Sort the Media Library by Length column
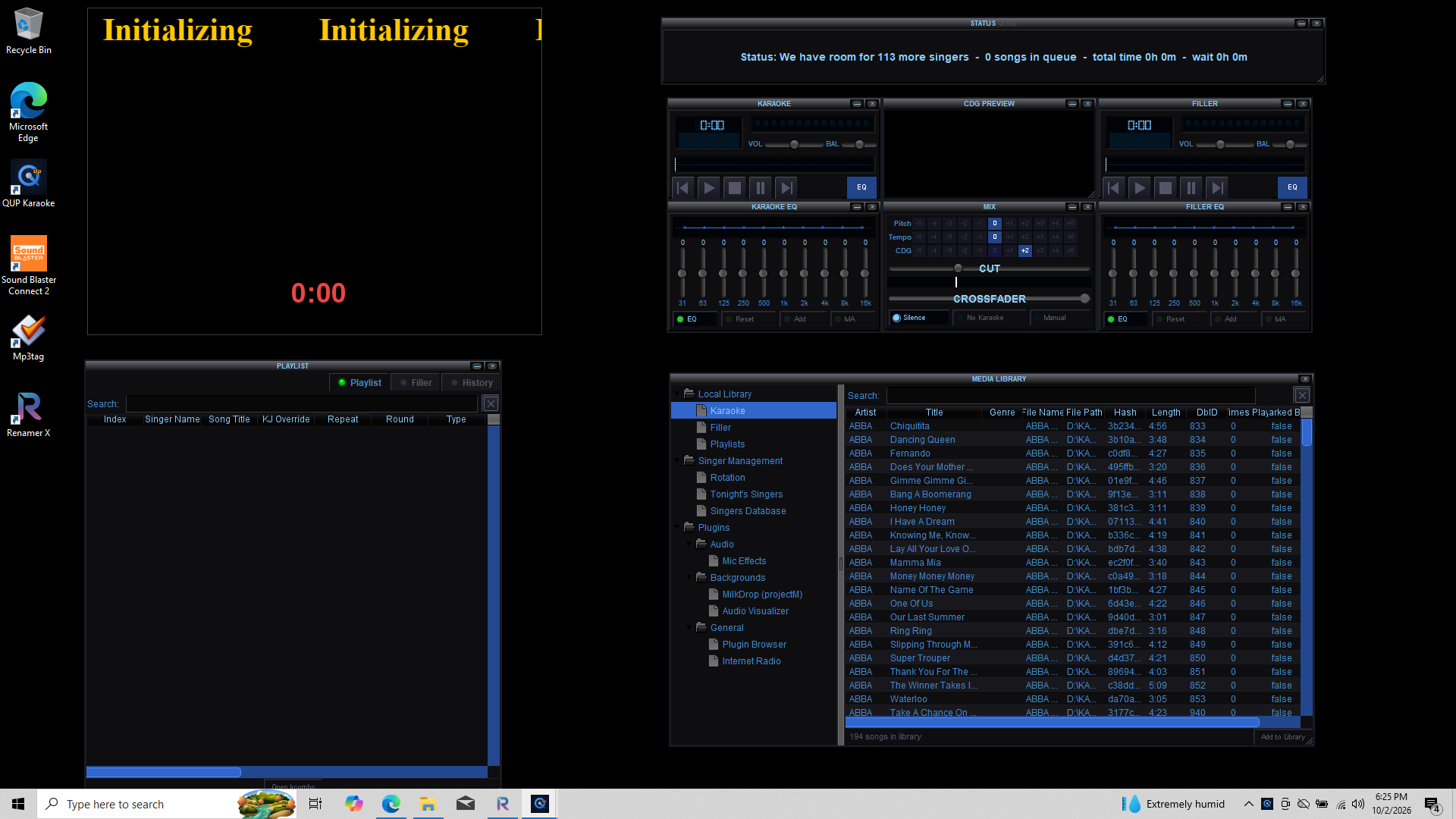 point(1166,413)
